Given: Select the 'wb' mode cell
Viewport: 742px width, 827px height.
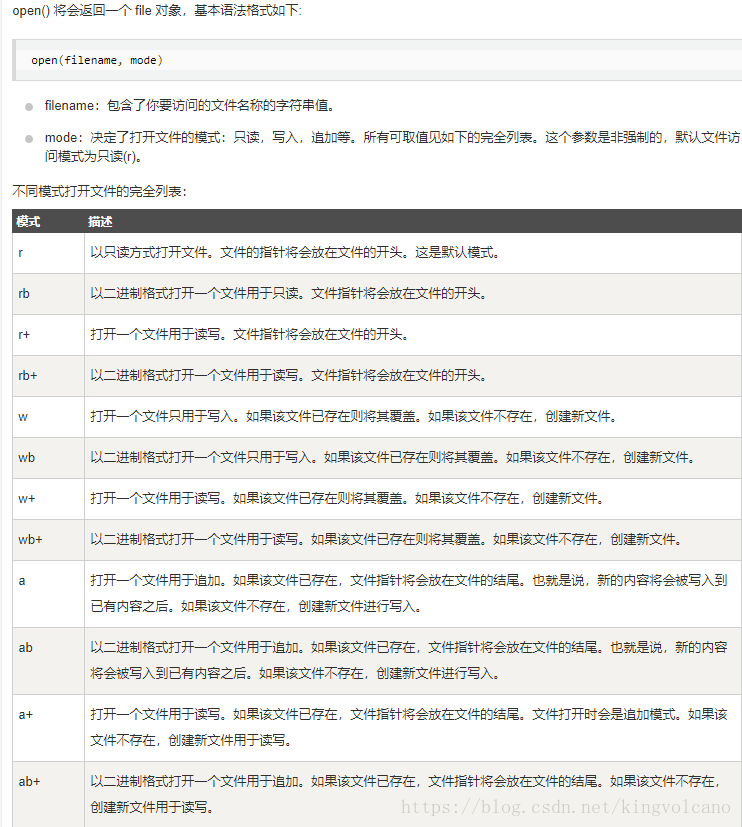Looking at the screenshot, I should [x=49, y=458].
